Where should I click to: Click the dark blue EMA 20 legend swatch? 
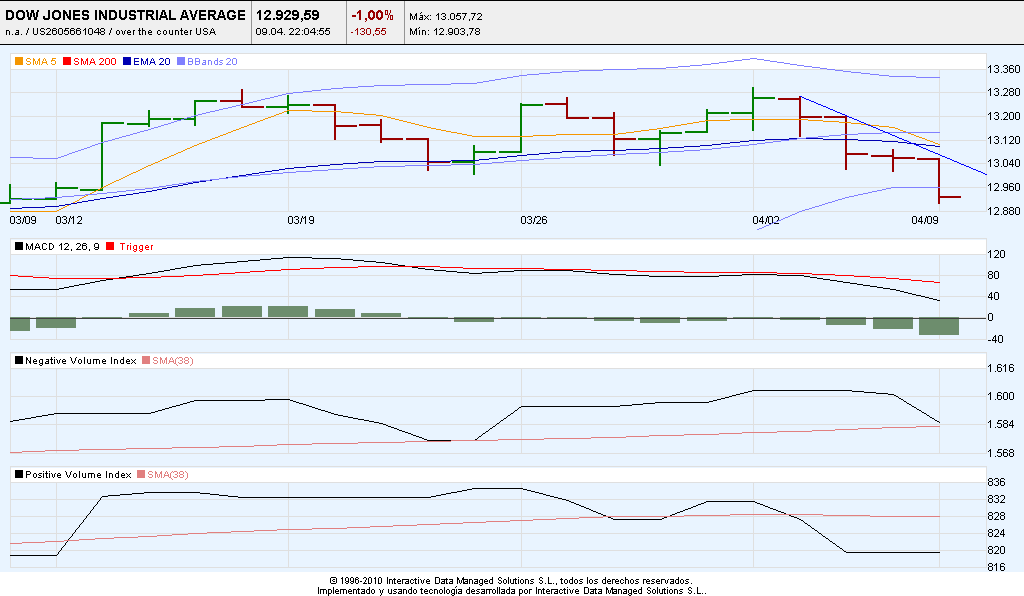127,61
